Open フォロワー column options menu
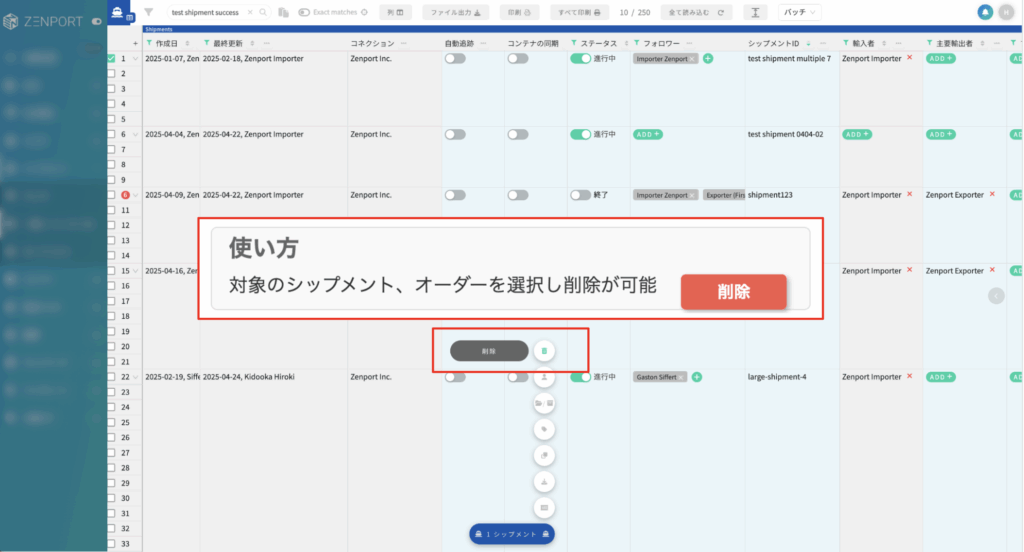Viewport: 1024px width, 552px height. pos(690,43)
